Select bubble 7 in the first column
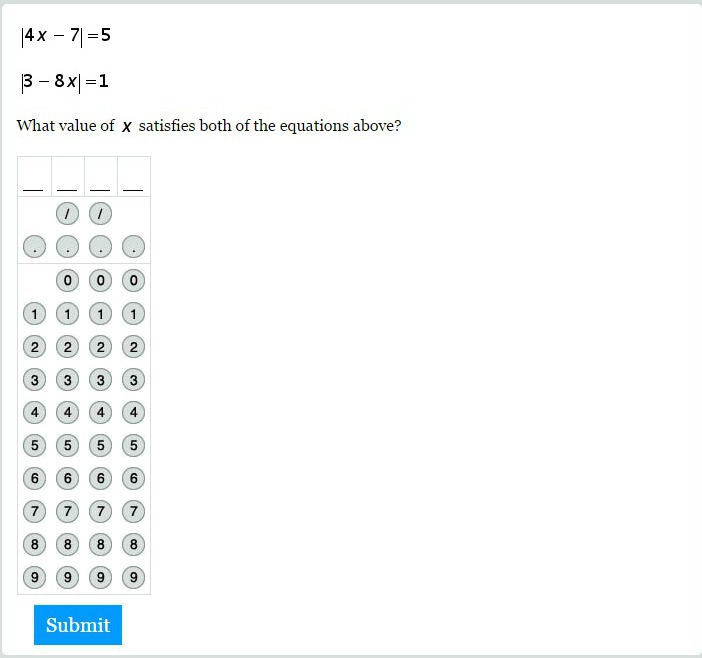Screen dimensions: 702x658 click(34, 512)
